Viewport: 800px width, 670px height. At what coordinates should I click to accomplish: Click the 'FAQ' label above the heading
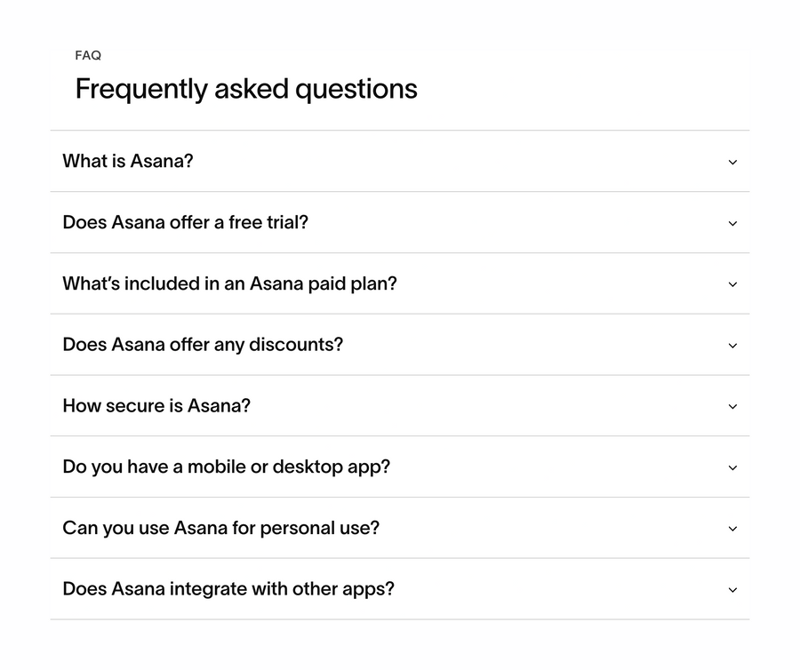[x=86, y=56]
